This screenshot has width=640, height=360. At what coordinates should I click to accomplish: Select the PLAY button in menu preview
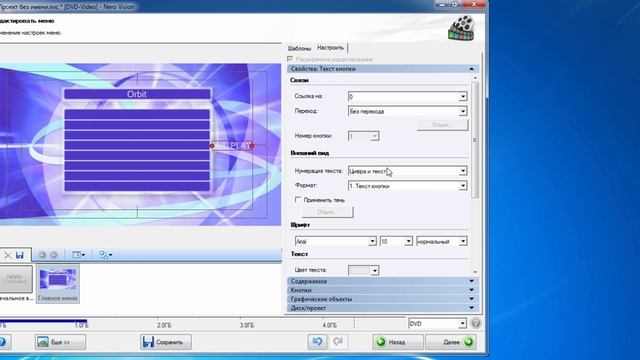232,146
